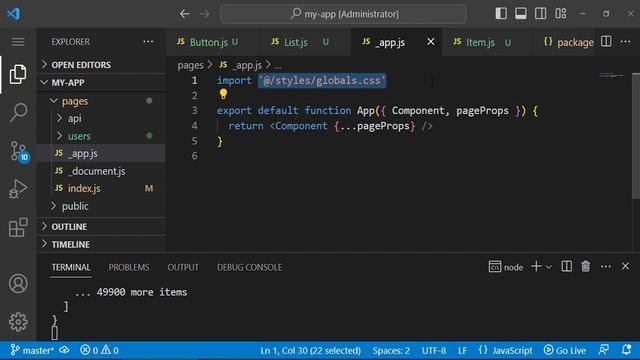Split the editor to the right
Screen dimensions: 640x360
pos(606,41)
